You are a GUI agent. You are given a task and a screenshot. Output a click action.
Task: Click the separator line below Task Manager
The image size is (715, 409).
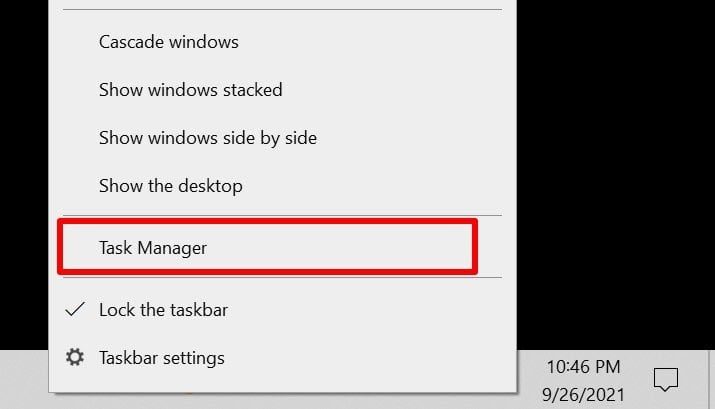(x=280, y=278)
